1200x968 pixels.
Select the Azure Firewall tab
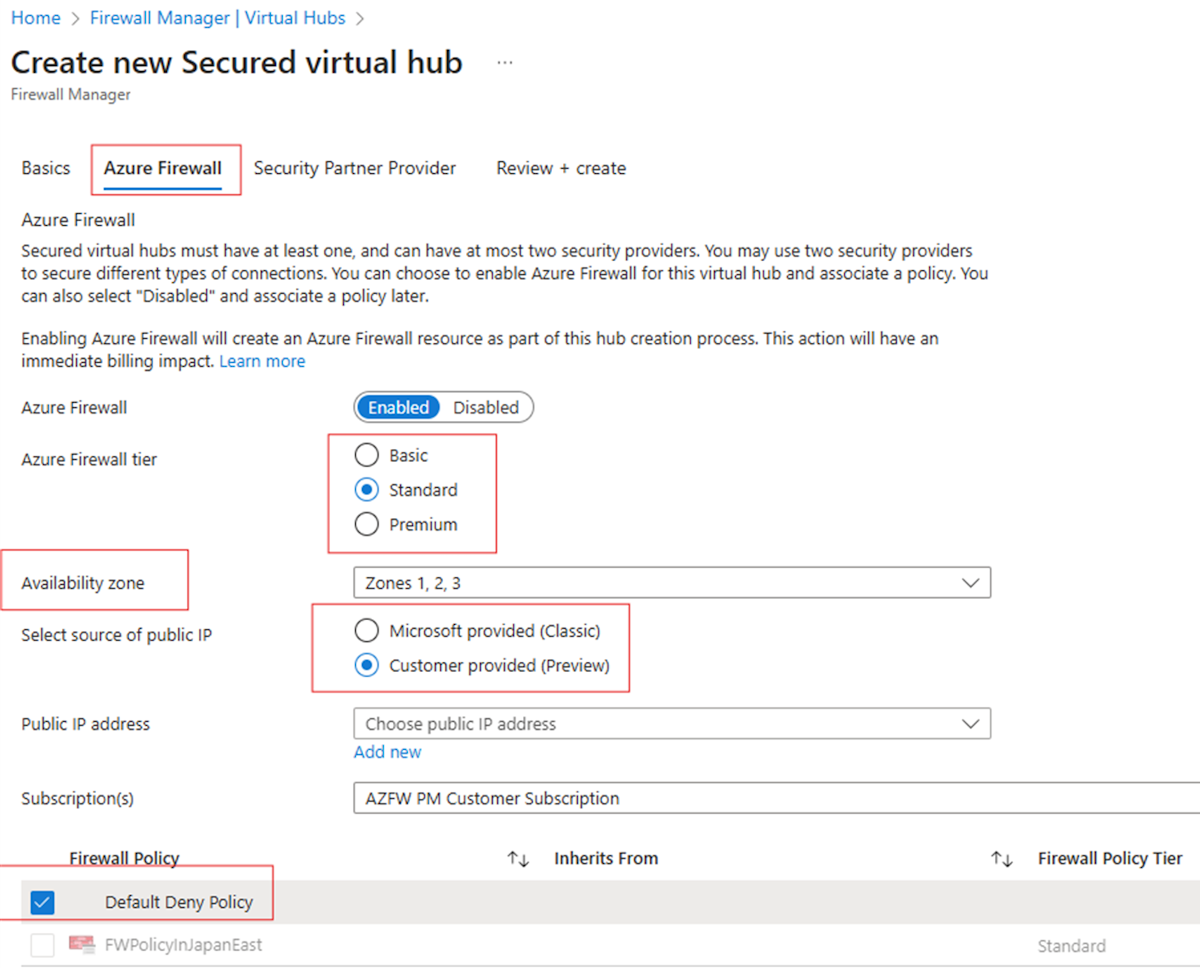click(163, 168)
